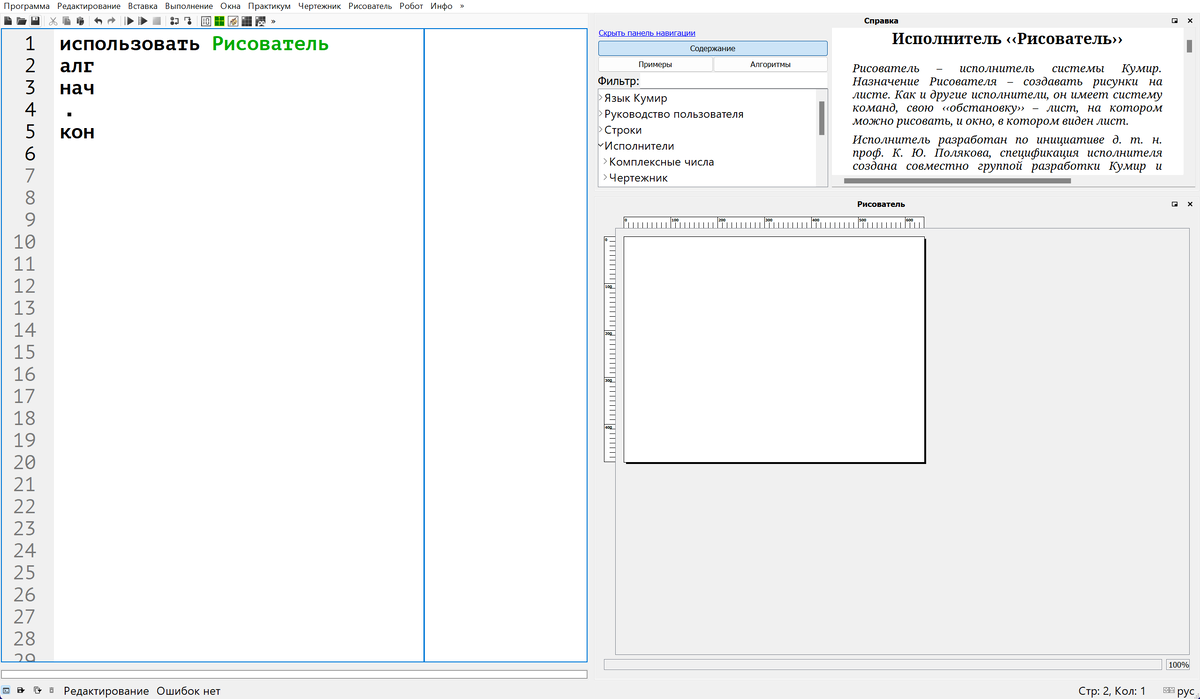The width and height of the screenshot is (1200, 699).
Task: Open the Инфо menu
Action: pyautogui.click(x=441, y=6)
